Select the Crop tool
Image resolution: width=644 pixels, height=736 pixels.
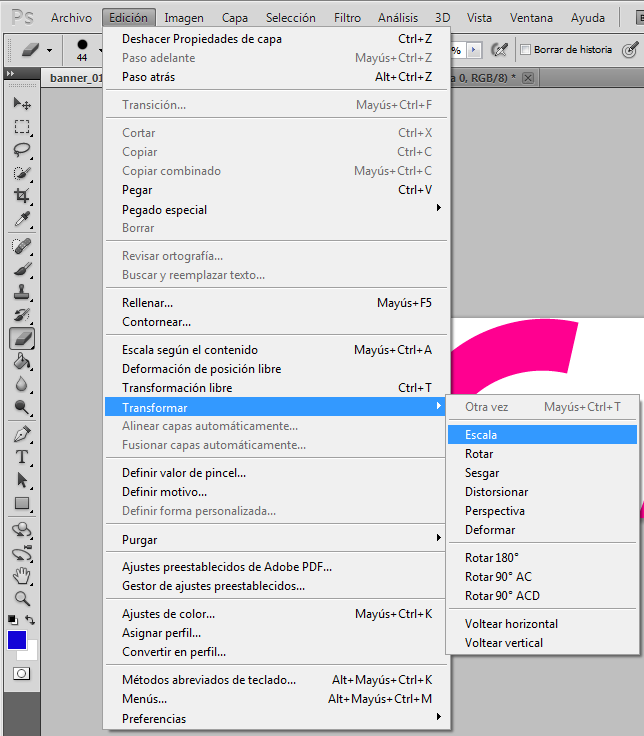(x=22, y=196)
